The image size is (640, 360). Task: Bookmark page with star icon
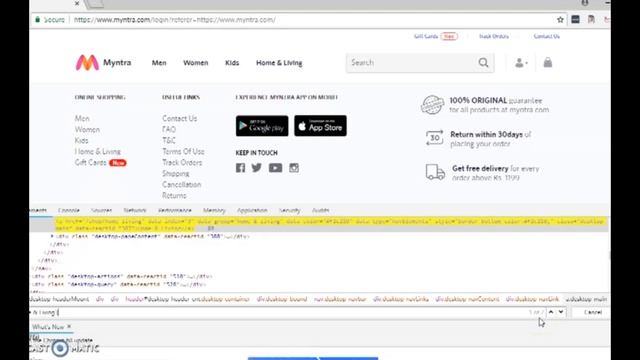(x=560, y=20)
